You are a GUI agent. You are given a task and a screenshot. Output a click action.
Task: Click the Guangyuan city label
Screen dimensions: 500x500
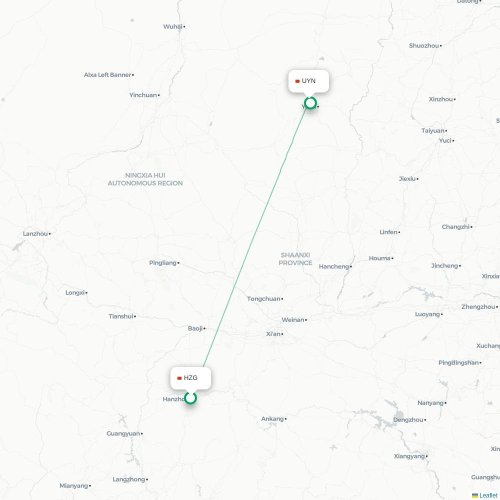click(123, 434)
